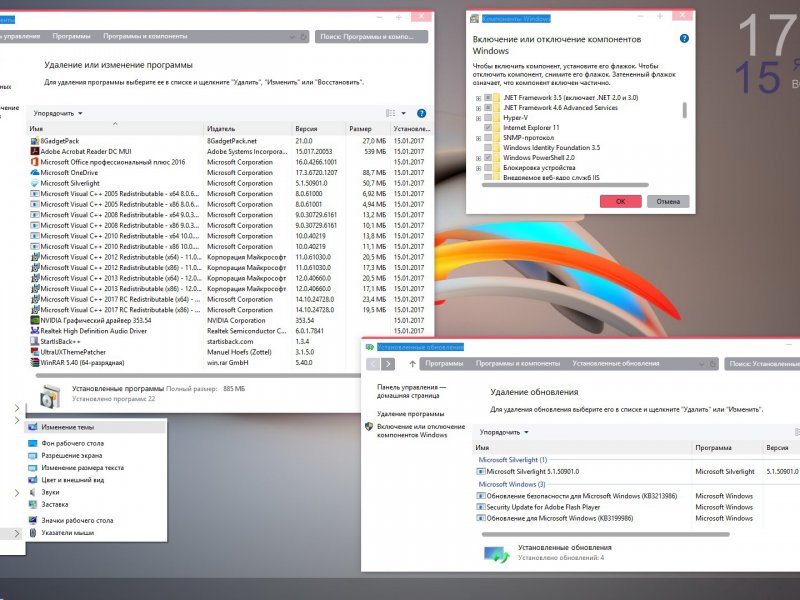Open 'Удаление программы' link
This screenshot has height=600, width=800.
click(x=410, y=414)
